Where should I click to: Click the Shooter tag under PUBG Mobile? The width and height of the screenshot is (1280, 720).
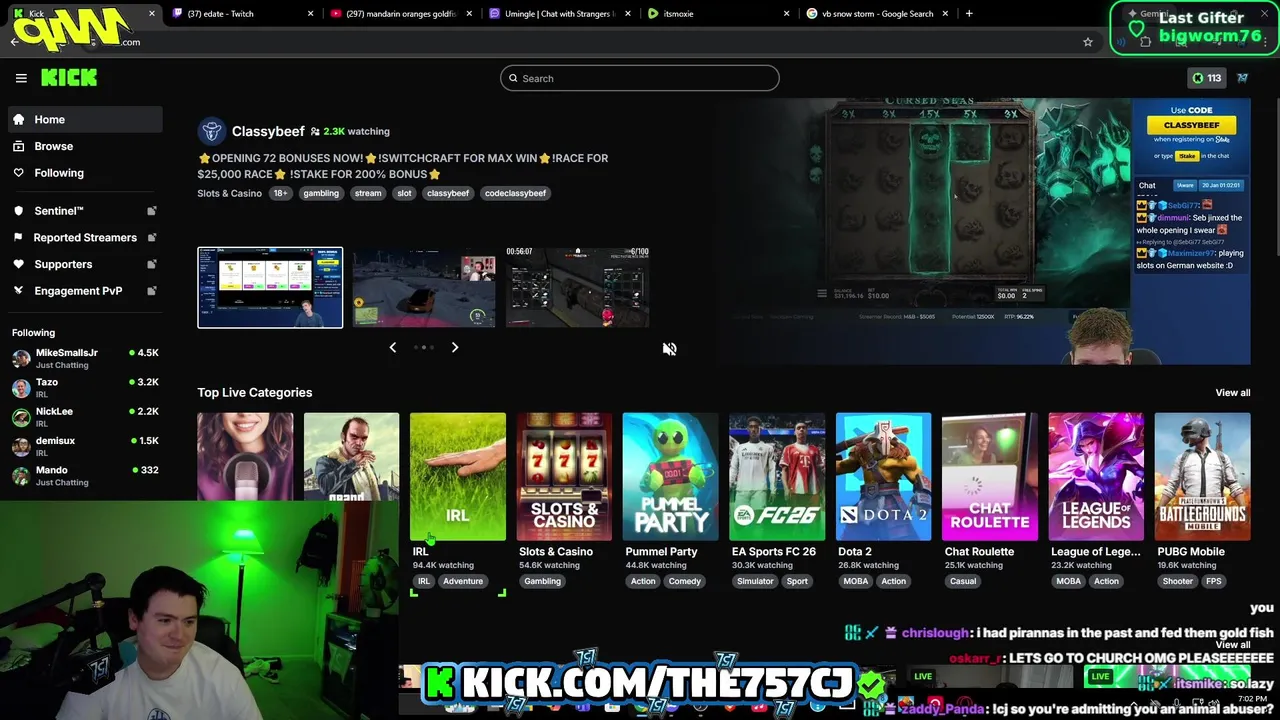click(x=1178, y=581)
